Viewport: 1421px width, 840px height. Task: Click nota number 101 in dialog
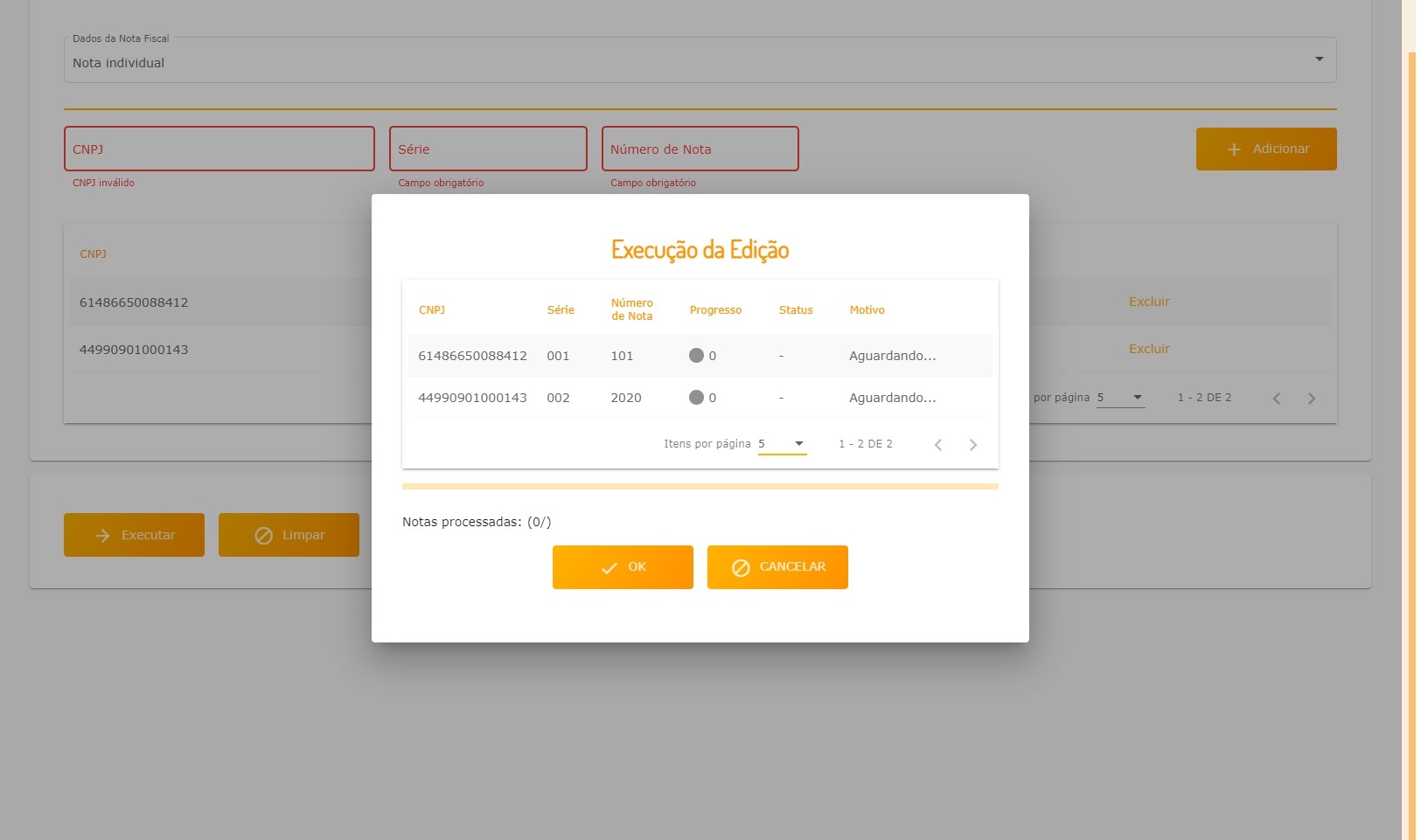click(x=622, y=356)
